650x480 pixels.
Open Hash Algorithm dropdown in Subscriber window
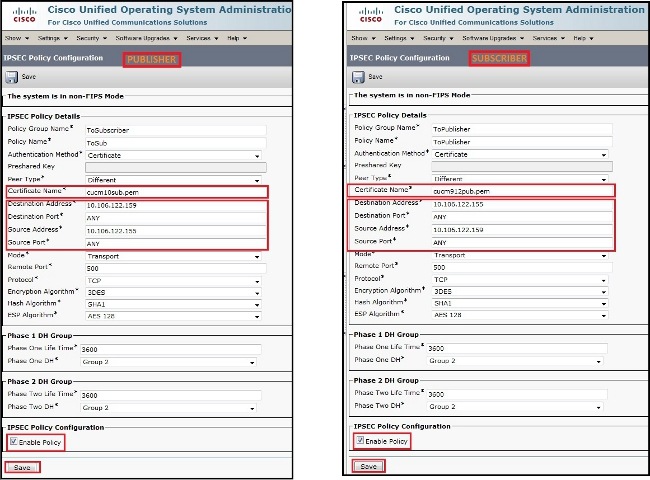click(x=520, y=303)
